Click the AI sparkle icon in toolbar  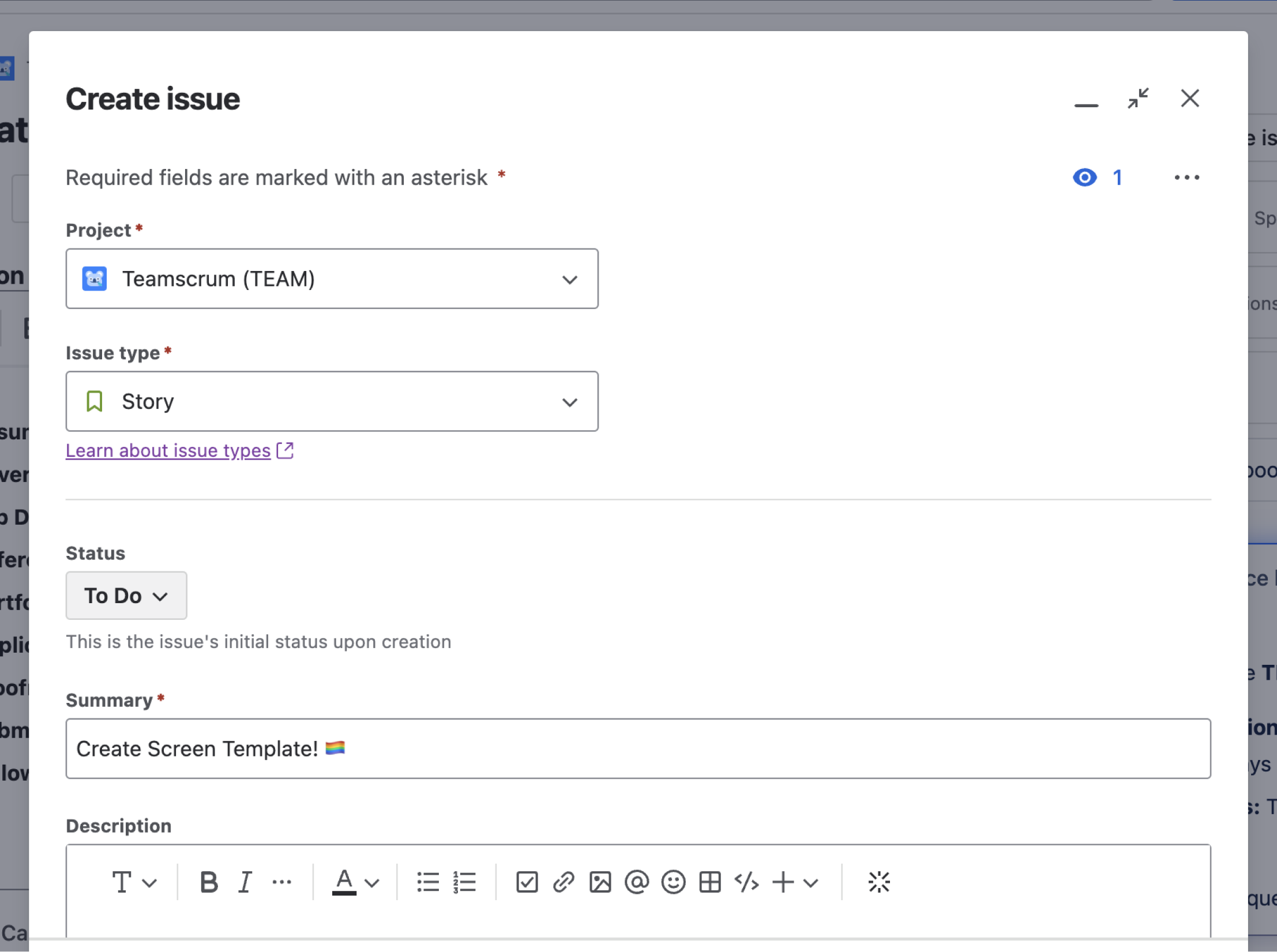(879, 882)
